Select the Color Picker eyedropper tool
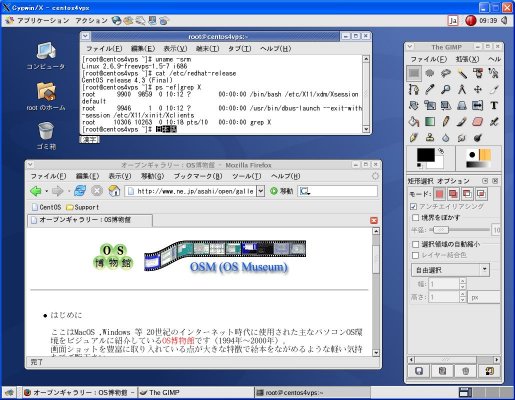 coord(430,89)
